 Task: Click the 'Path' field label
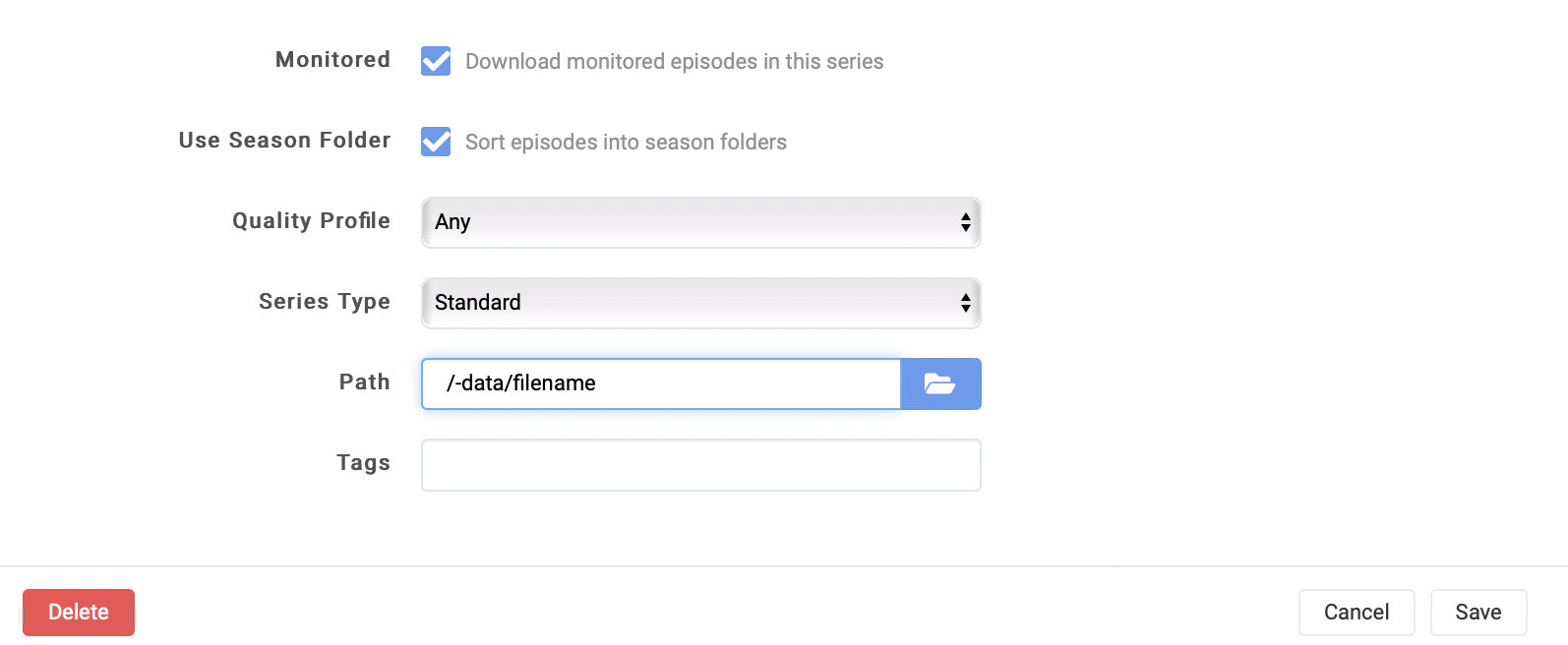point(364,381)
